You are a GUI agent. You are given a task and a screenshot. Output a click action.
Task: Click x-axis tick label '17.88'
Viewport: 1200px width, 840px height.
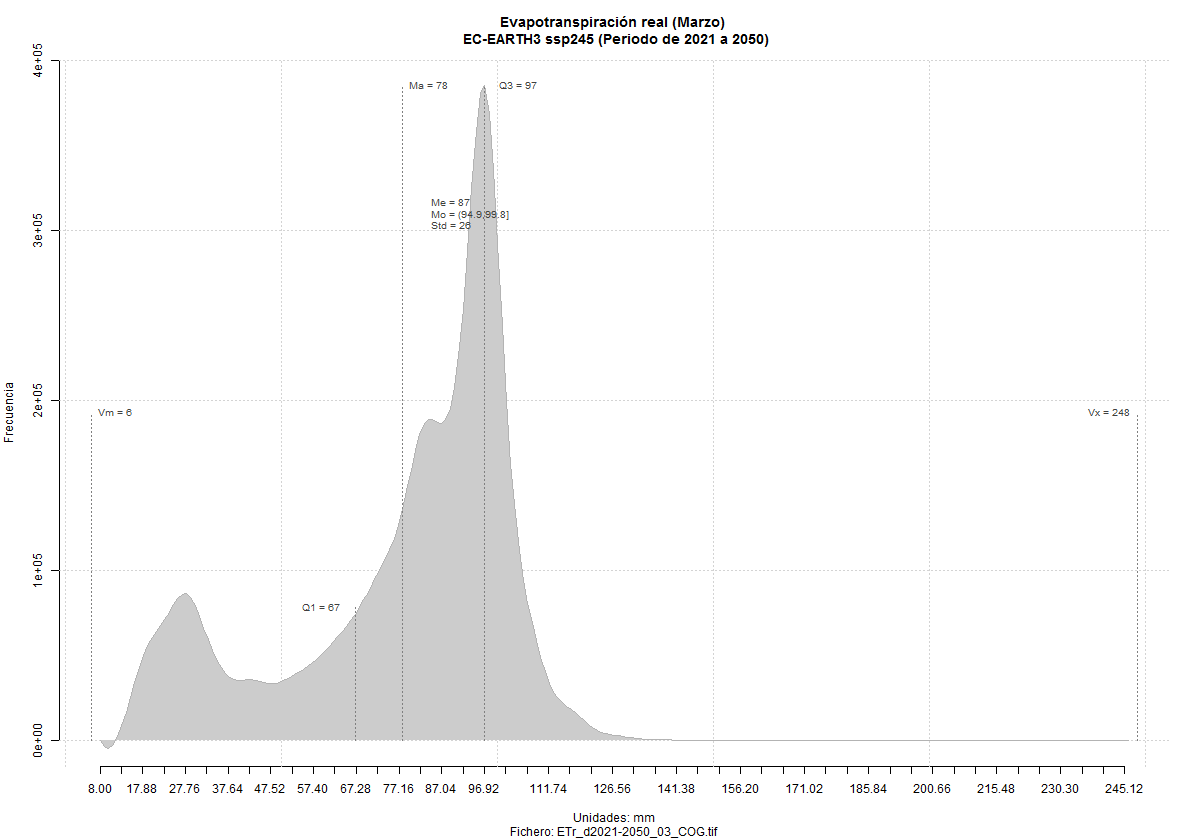[x=143, y=789]
